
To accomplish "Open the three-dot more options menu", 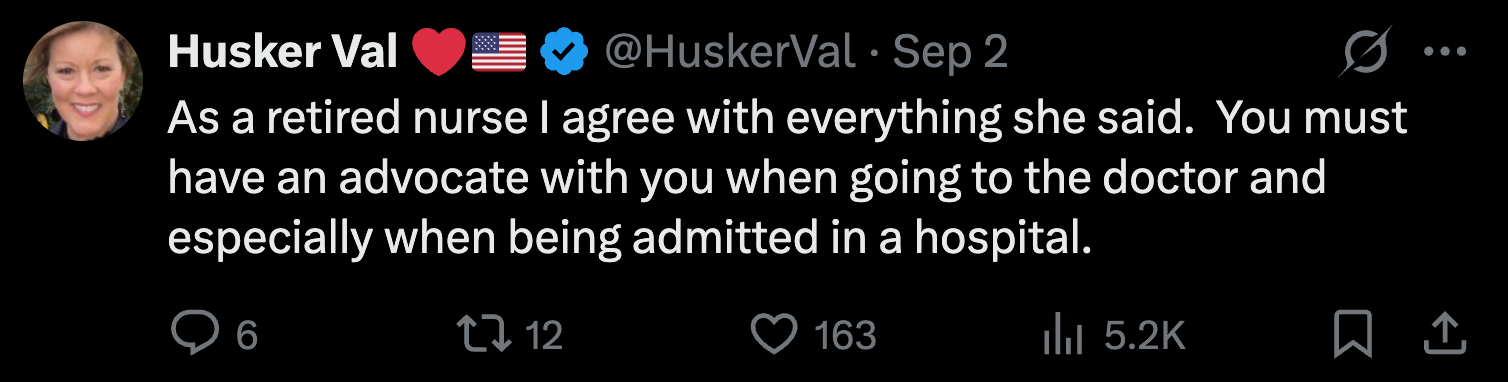I will pos(1443,53).
